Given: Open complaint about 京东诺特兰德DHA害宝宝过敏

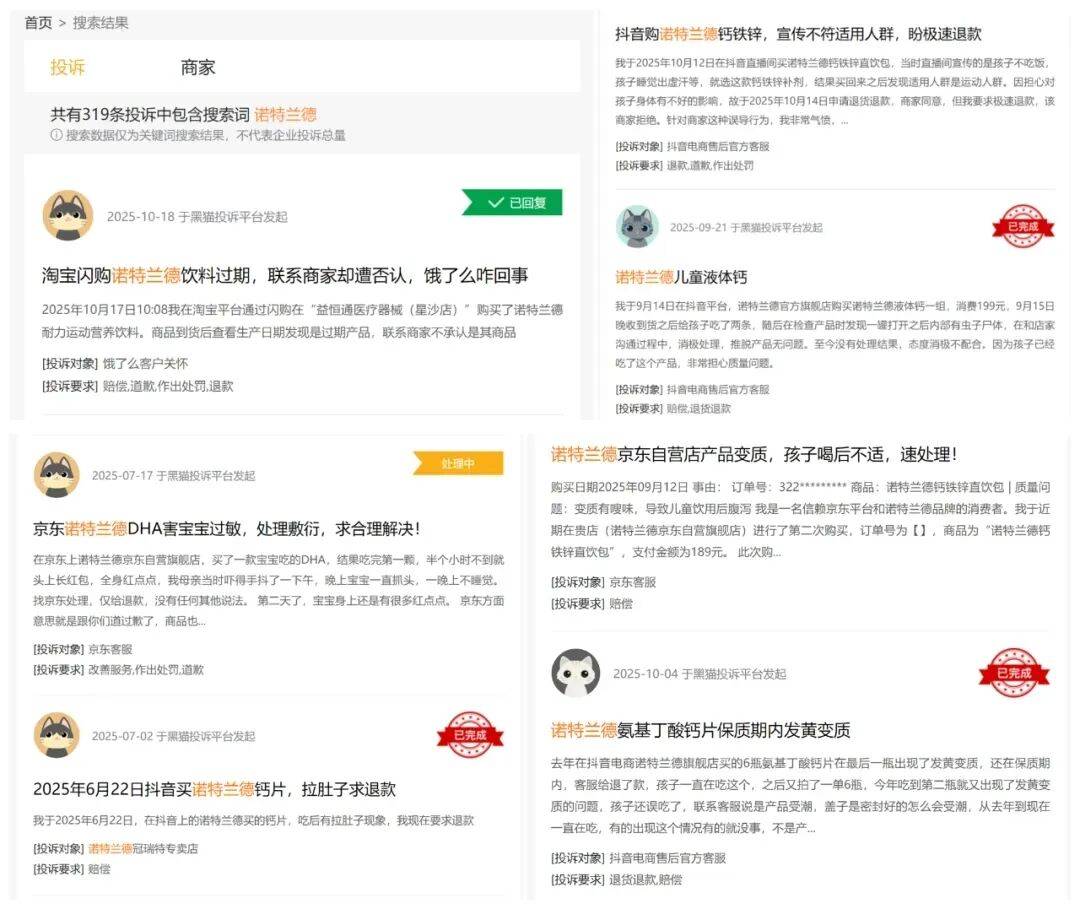Looking at the screenshot, I should click(x=226, y=528).
